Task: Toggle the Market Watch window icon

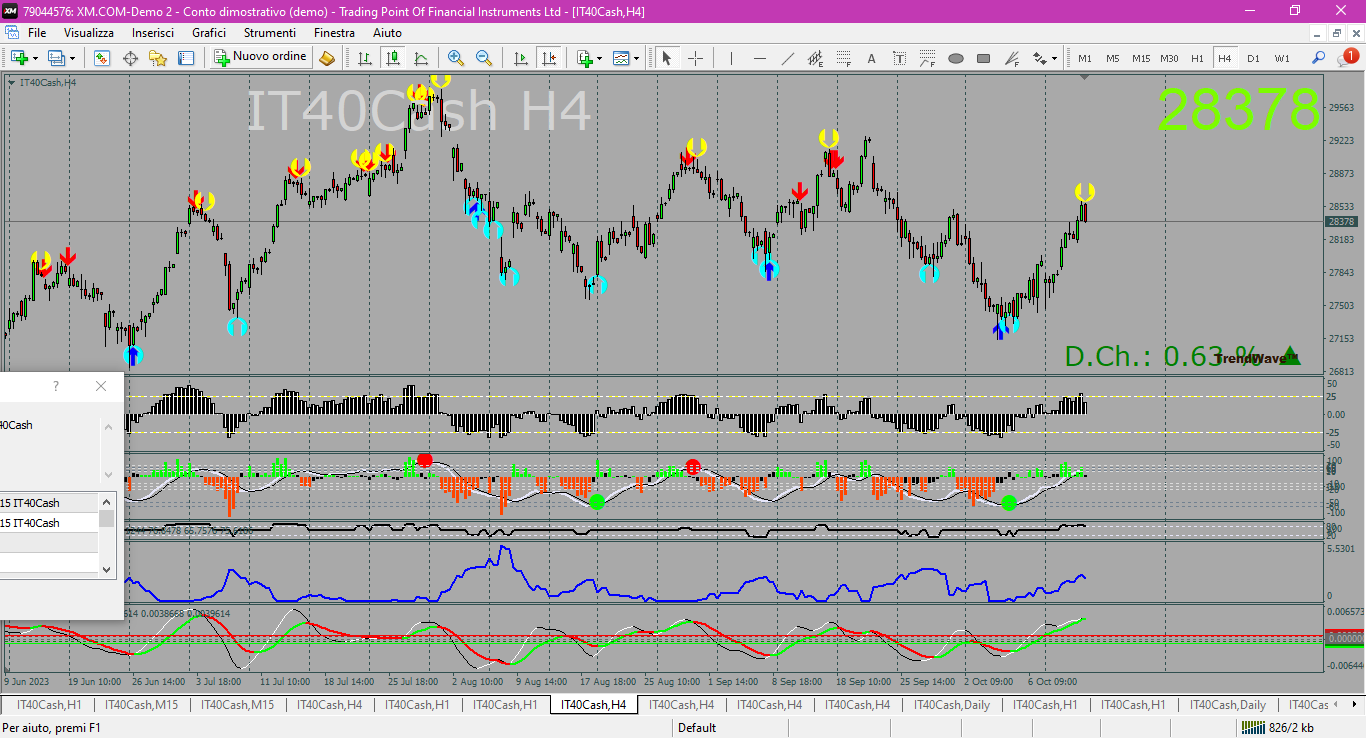Action: click(x=102, y=58)
